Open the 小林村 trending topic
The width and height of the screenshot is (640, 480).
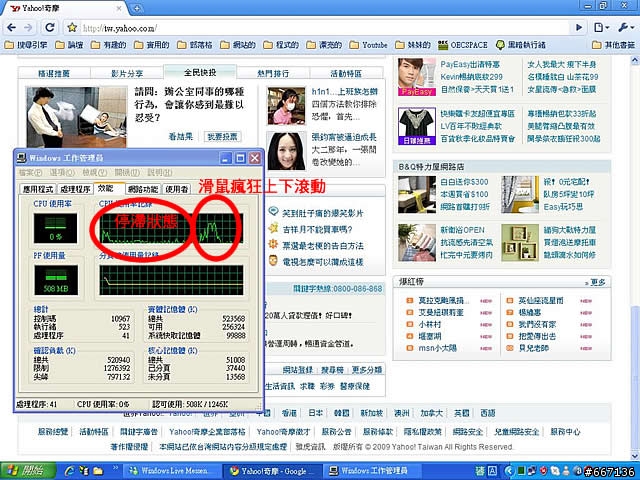click(429, 324)
